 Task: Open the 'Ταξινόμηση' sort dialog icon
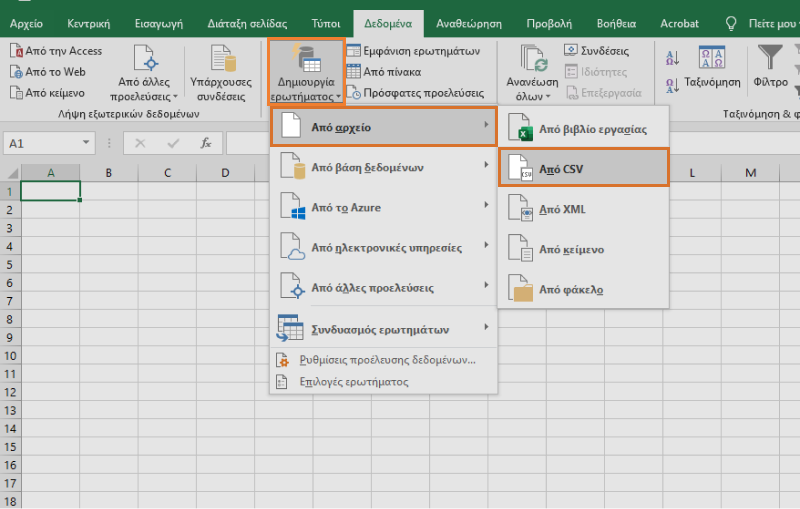coord(712,57)
